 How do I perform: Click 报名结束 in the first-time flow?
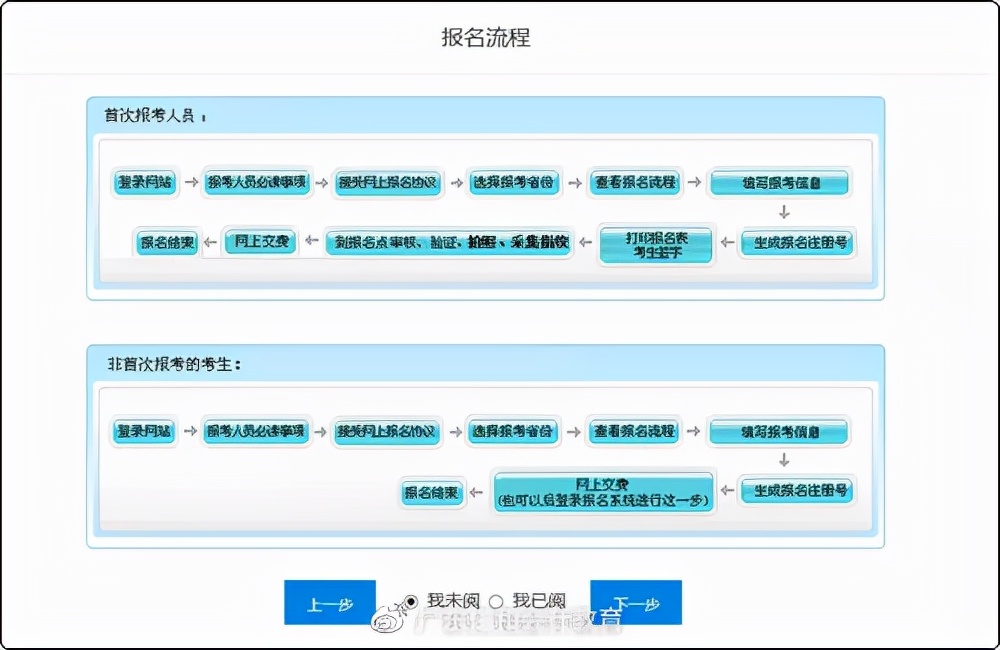tap(165, 243)
